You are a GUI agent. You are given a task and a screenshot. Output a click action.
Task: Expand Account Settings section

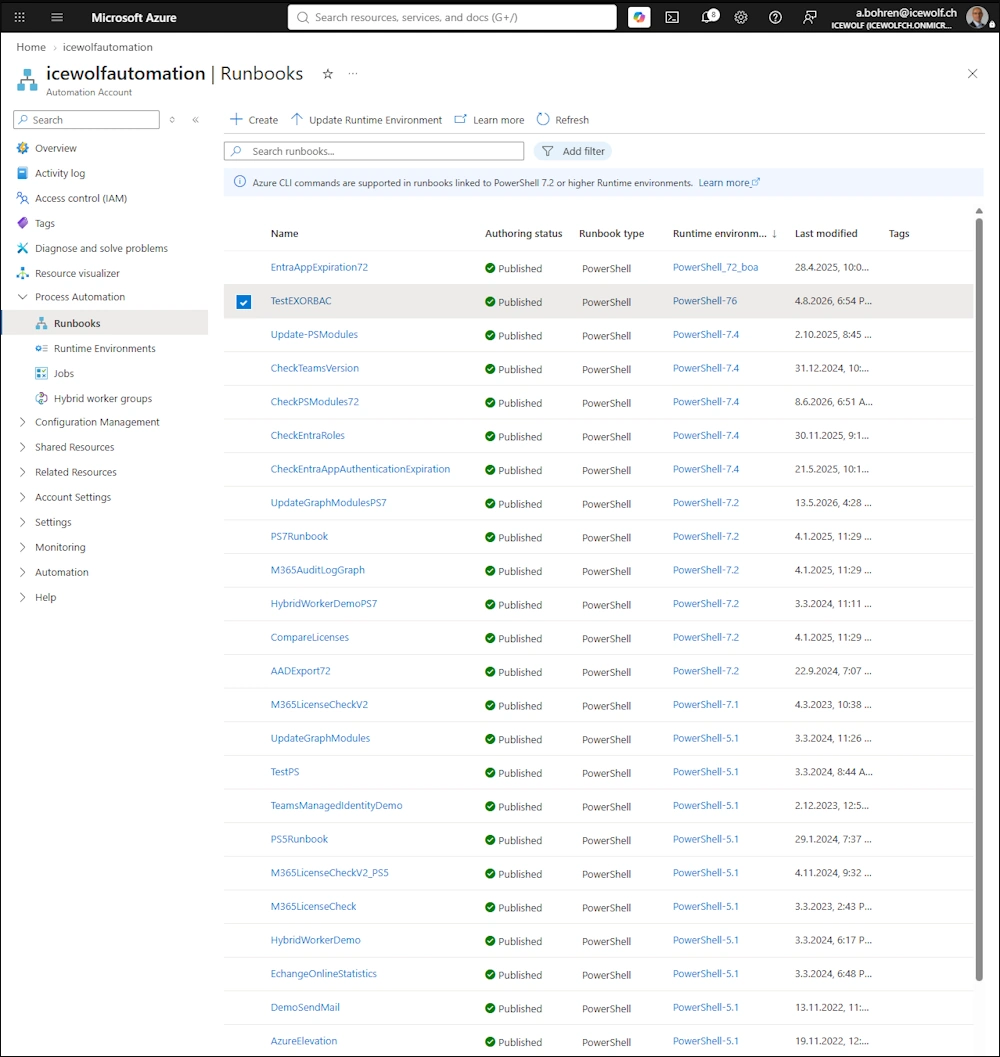[x=22, y=497]
